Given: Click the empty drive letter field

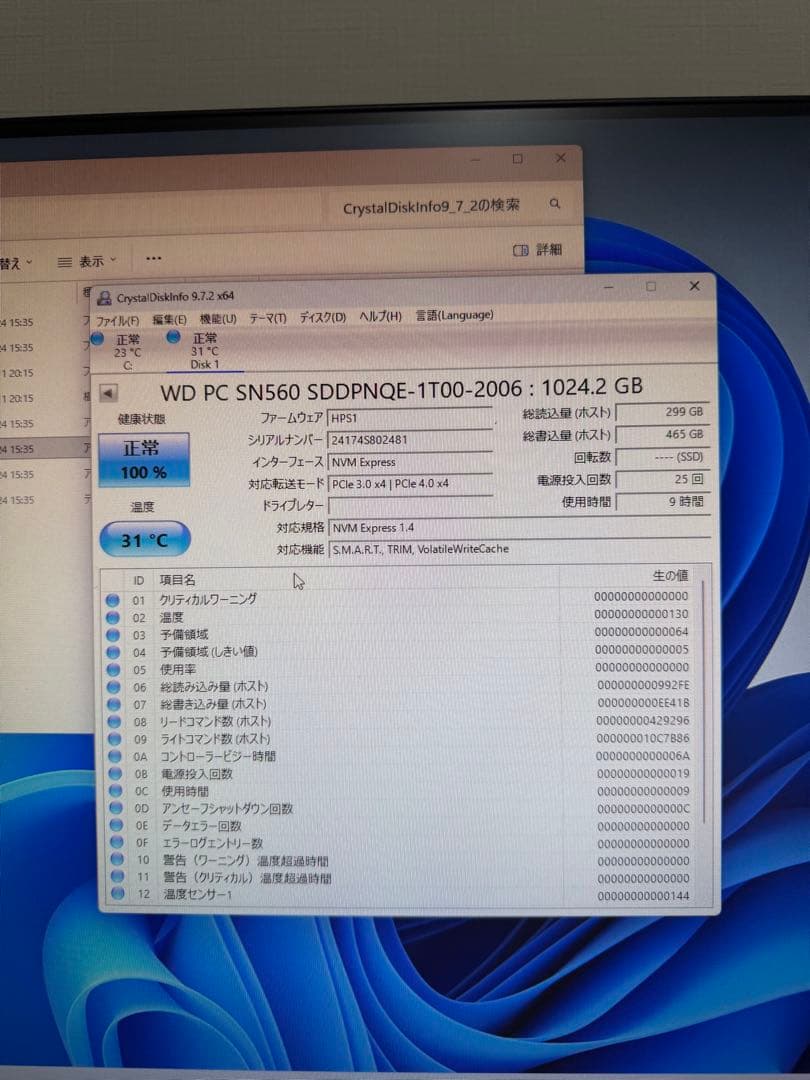Looking at the screenshot, I should click(x=411, y=506).
